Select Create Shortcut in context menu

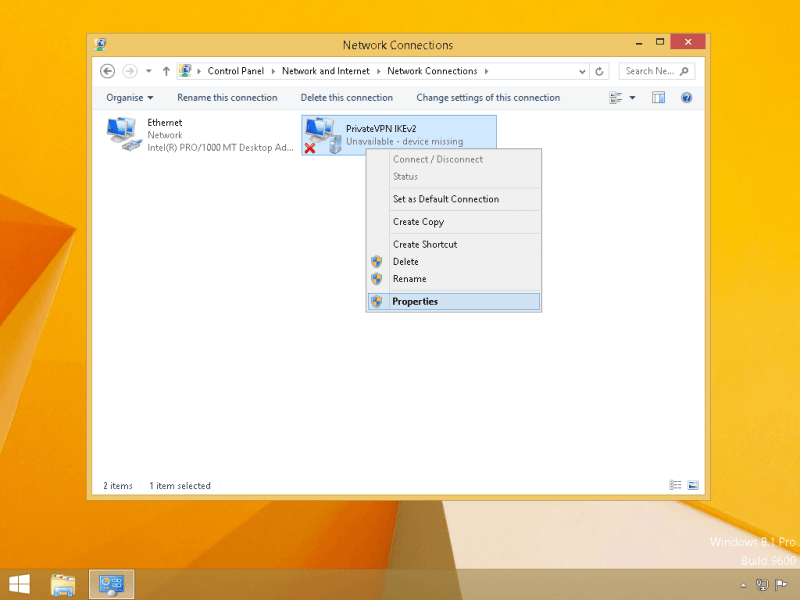pos(425,244)
